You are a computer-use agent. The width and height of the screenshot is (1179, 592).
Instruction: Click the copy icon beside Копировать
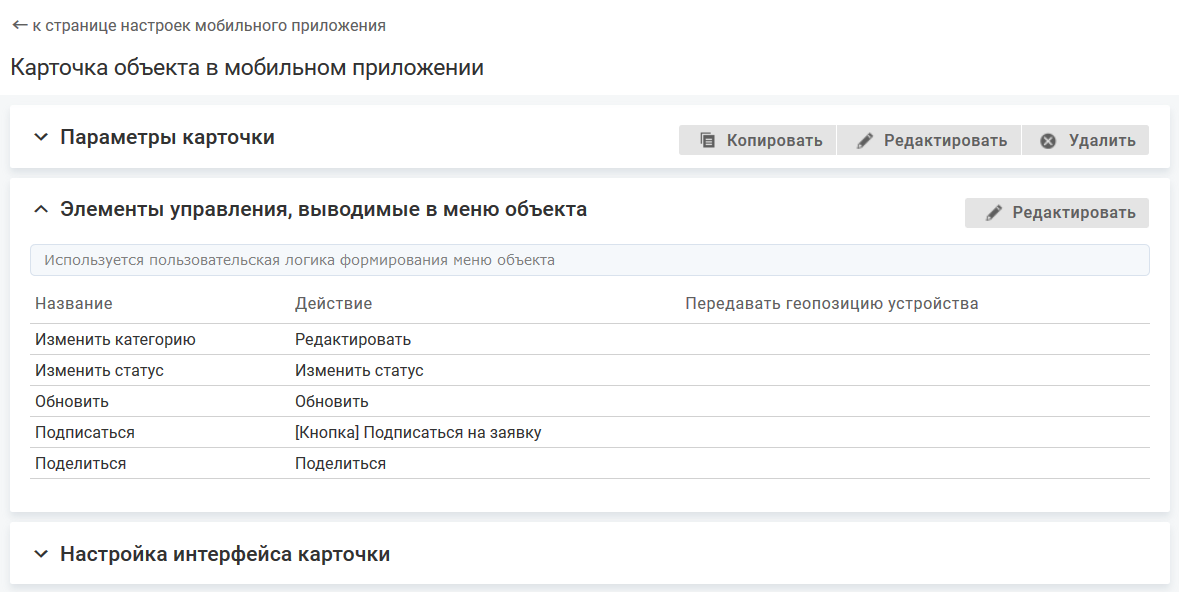(707, 140)
